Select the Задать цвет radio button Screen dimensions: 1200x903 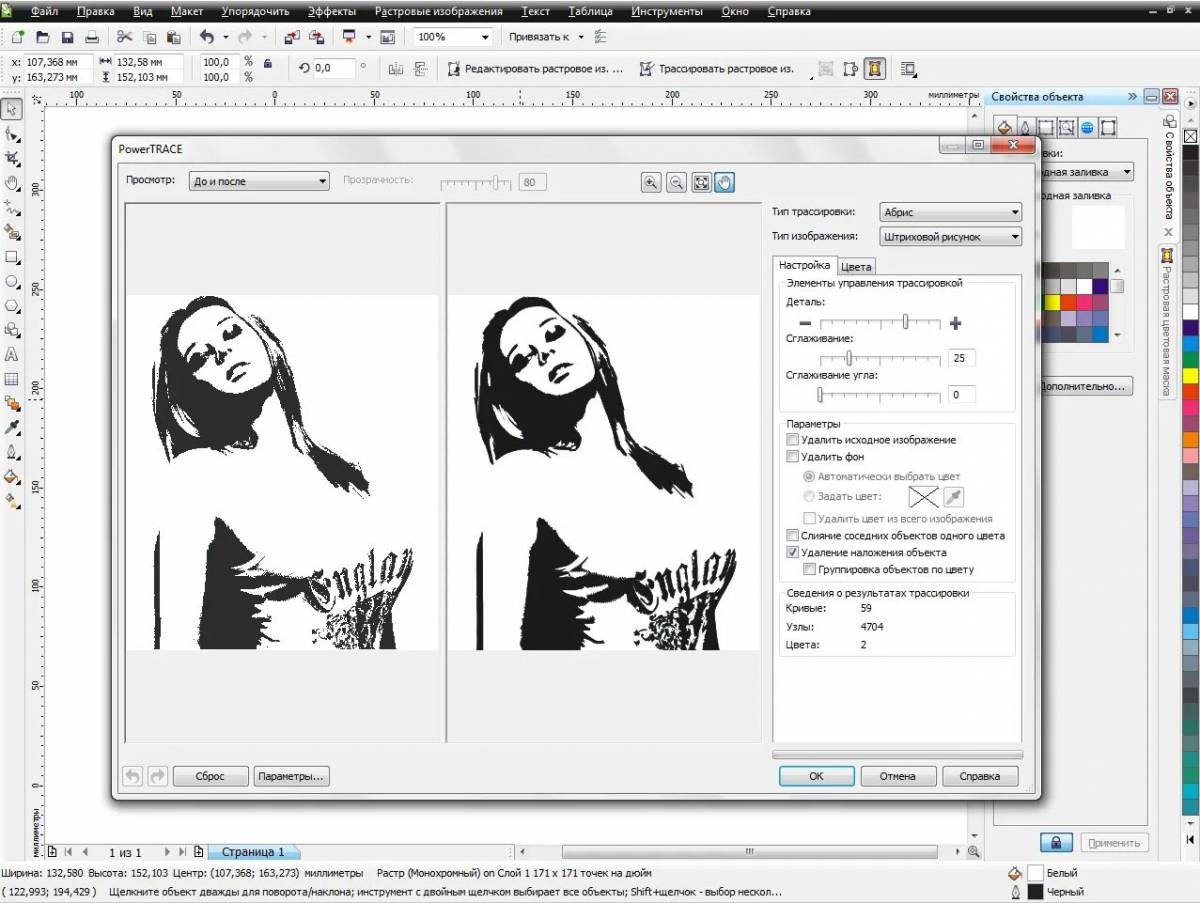809,496
